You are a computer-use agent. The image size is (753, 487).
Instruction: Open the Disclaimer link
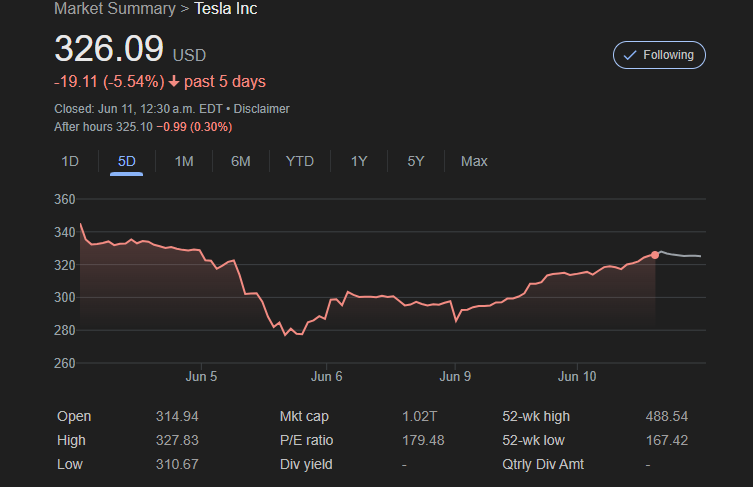click(261, 109)
